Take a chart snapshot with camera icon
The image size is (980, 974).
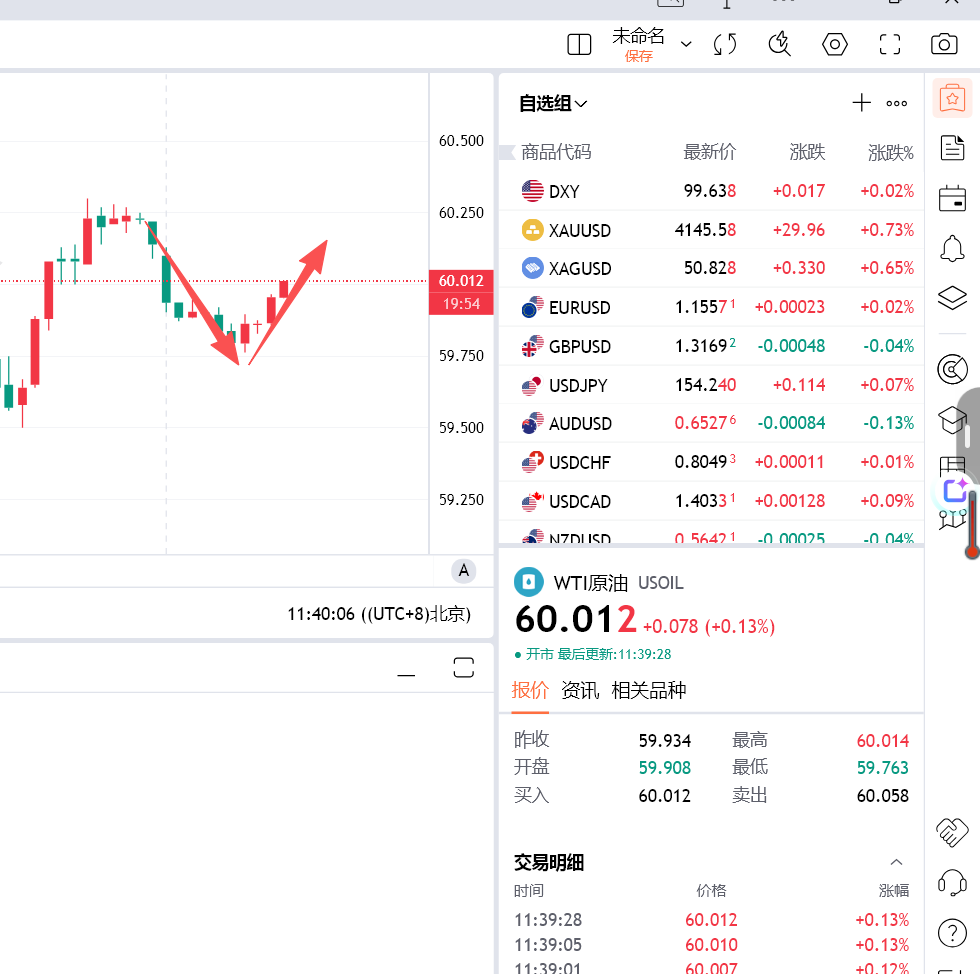click(x=943, y=44)
